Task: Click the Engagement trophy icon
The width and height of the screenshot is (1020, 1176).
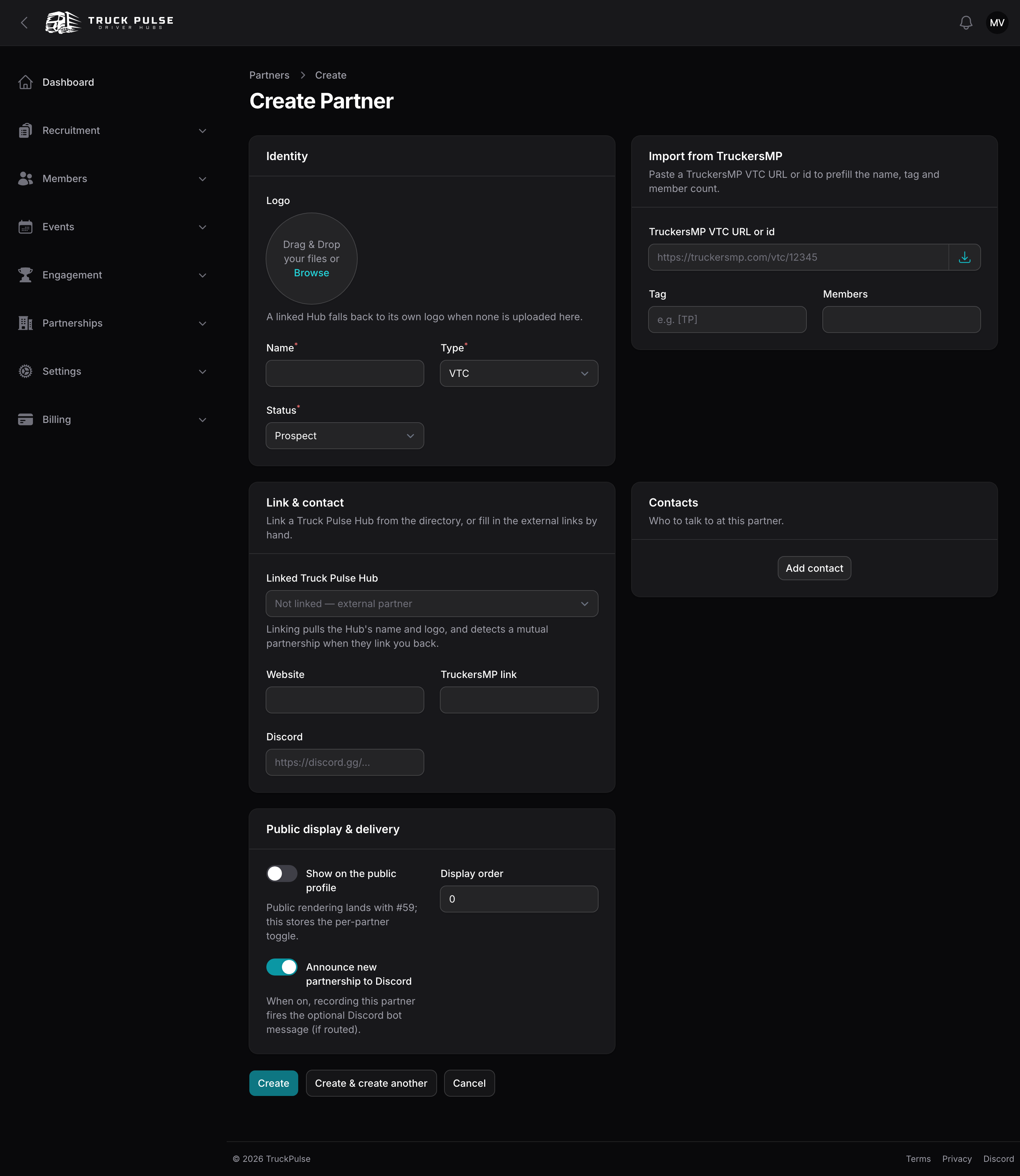Action: click(x=25, y=275)
